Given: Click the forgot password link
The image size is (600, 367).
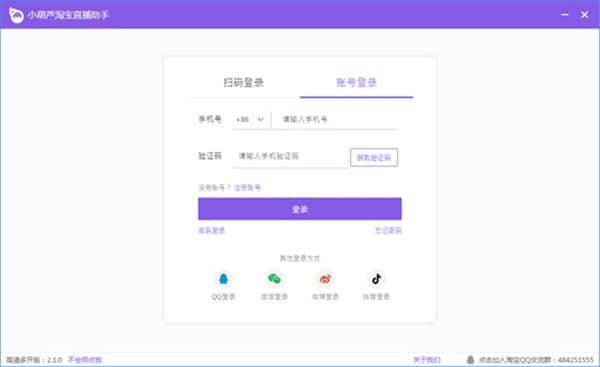Looking at the screenshot, I should (388, 230).
